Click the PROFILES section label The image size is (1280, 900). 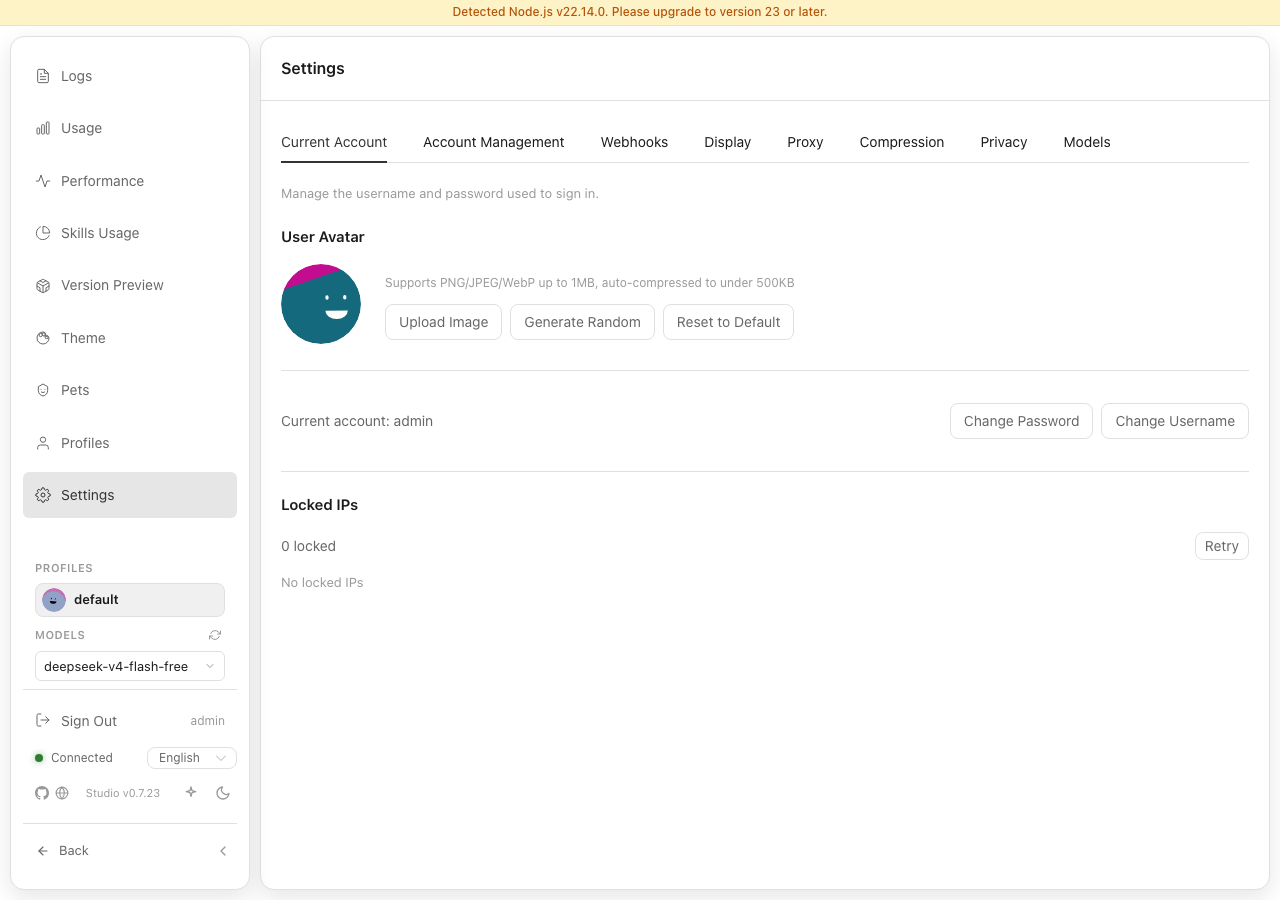coord(64,568)
